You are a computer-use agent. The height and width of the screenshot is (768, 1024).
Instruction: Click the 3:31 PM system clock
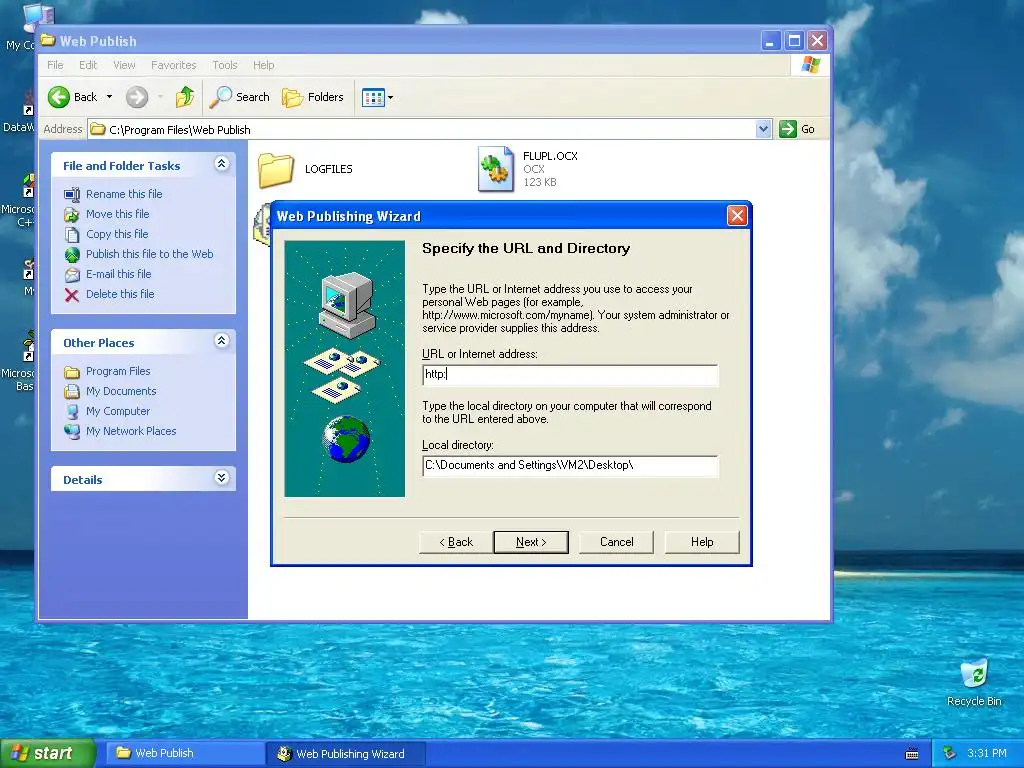987,754
